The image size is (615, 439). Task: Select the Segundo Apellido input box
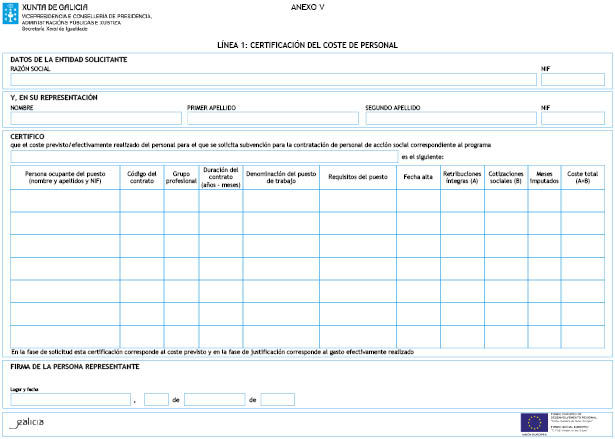tap(451, 118)
